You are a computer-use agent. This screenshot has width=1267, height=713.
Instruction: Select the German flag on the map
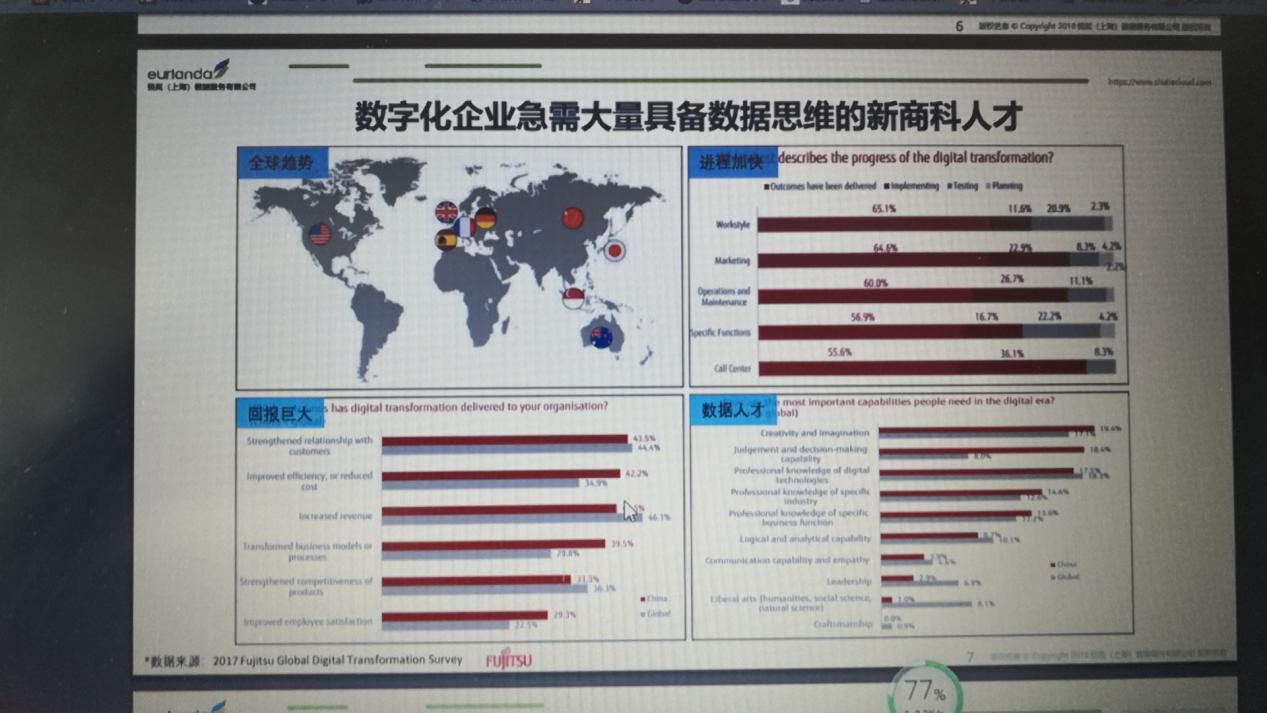pyautogui.click(x=485, y=218)
